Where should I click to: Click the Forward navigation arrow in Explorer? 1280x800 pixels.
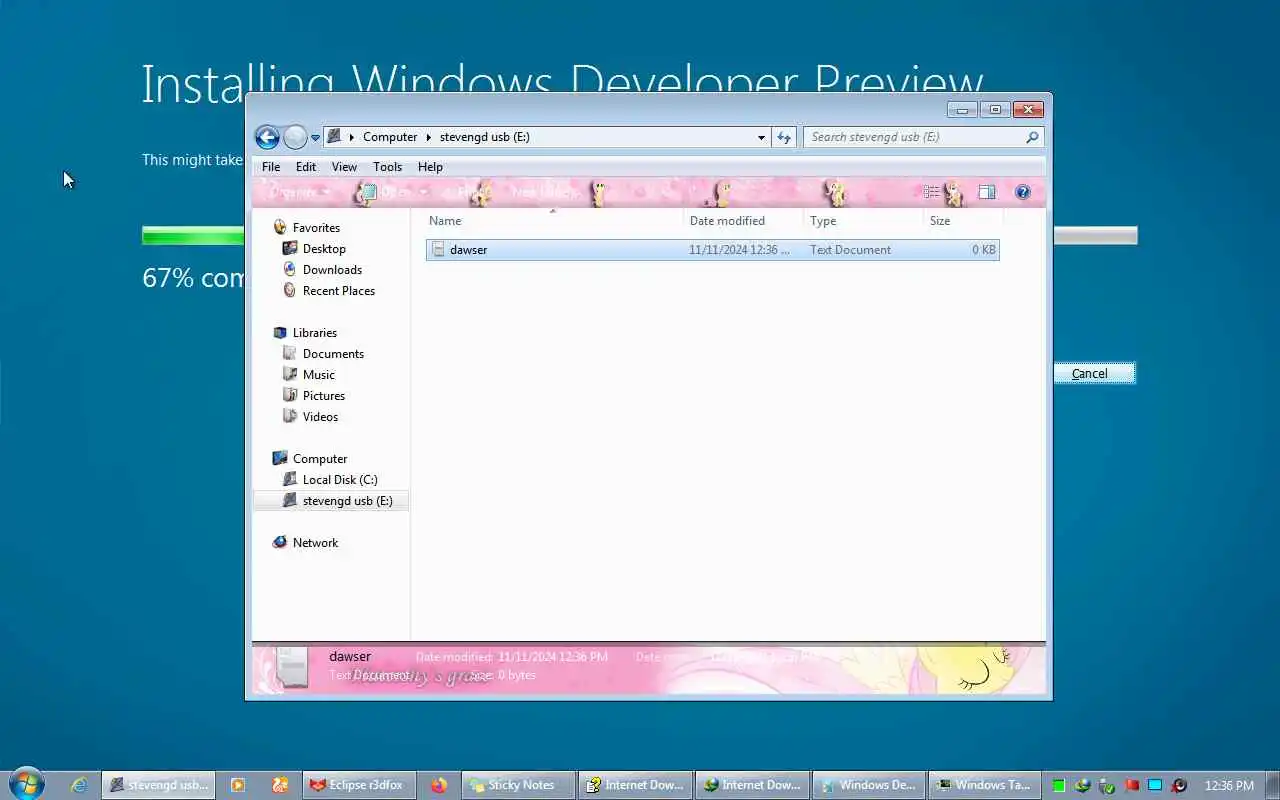click(x=295, y=137)
